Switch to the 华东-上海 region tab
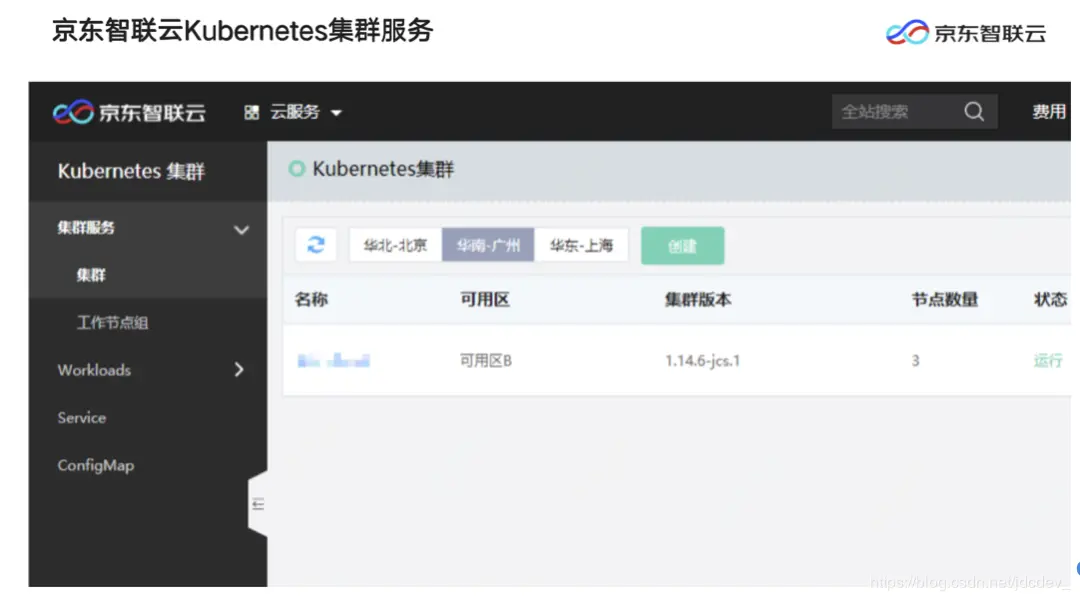 click(x=582, y=244)
